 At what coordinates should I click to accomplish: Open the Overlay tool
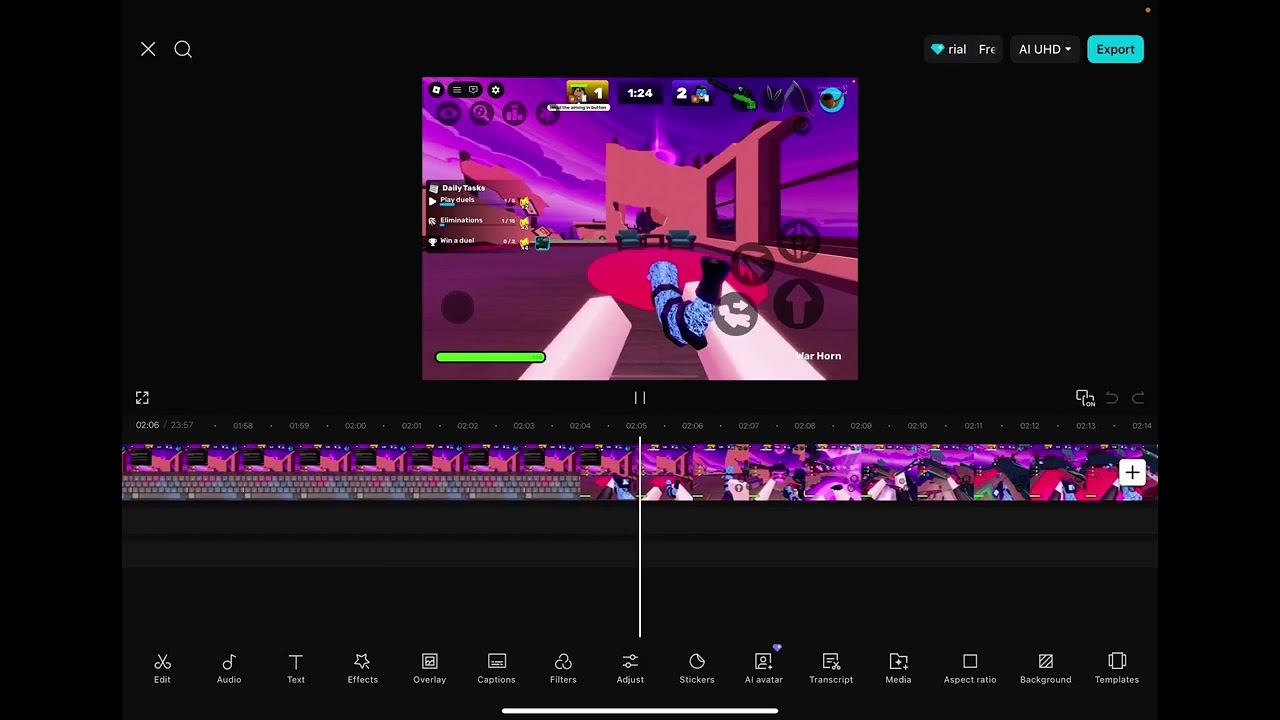click(430, 668)
